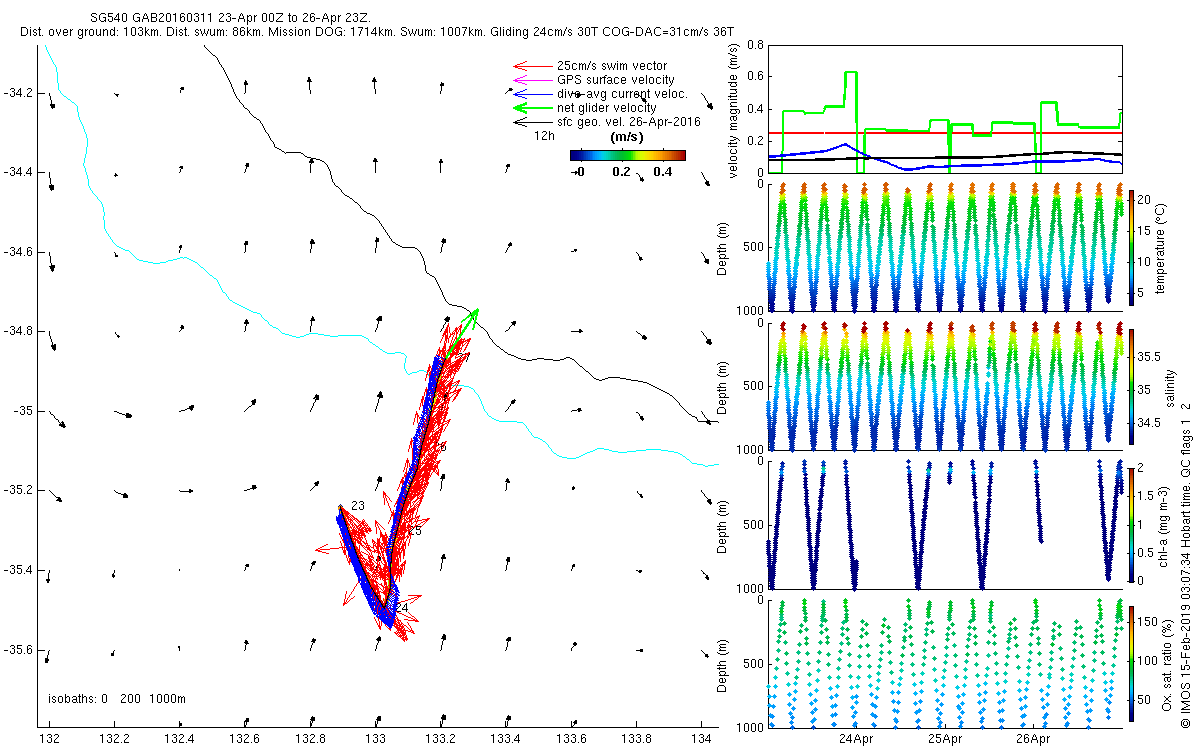Click the '26Apr' date tick label

1033,739
